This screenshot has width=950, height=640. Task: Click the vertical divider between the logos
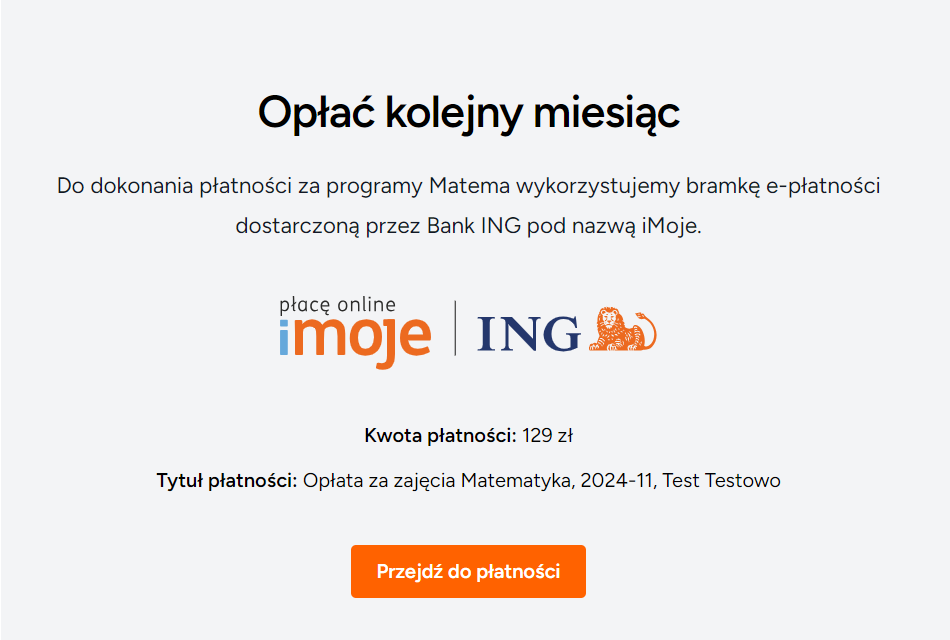click(456, 328)
